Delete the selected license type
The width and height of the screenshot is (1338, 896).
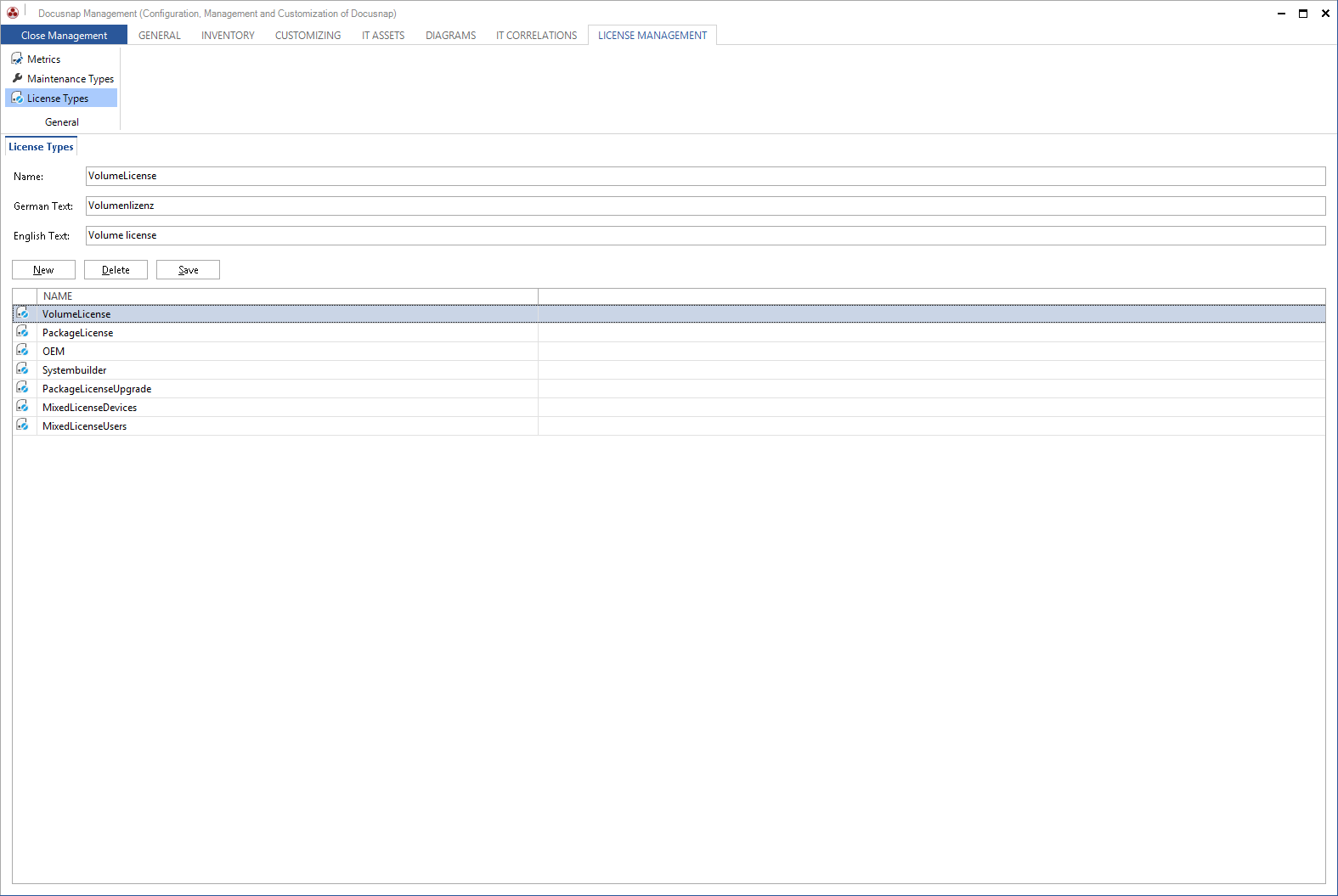click(116, 269)
